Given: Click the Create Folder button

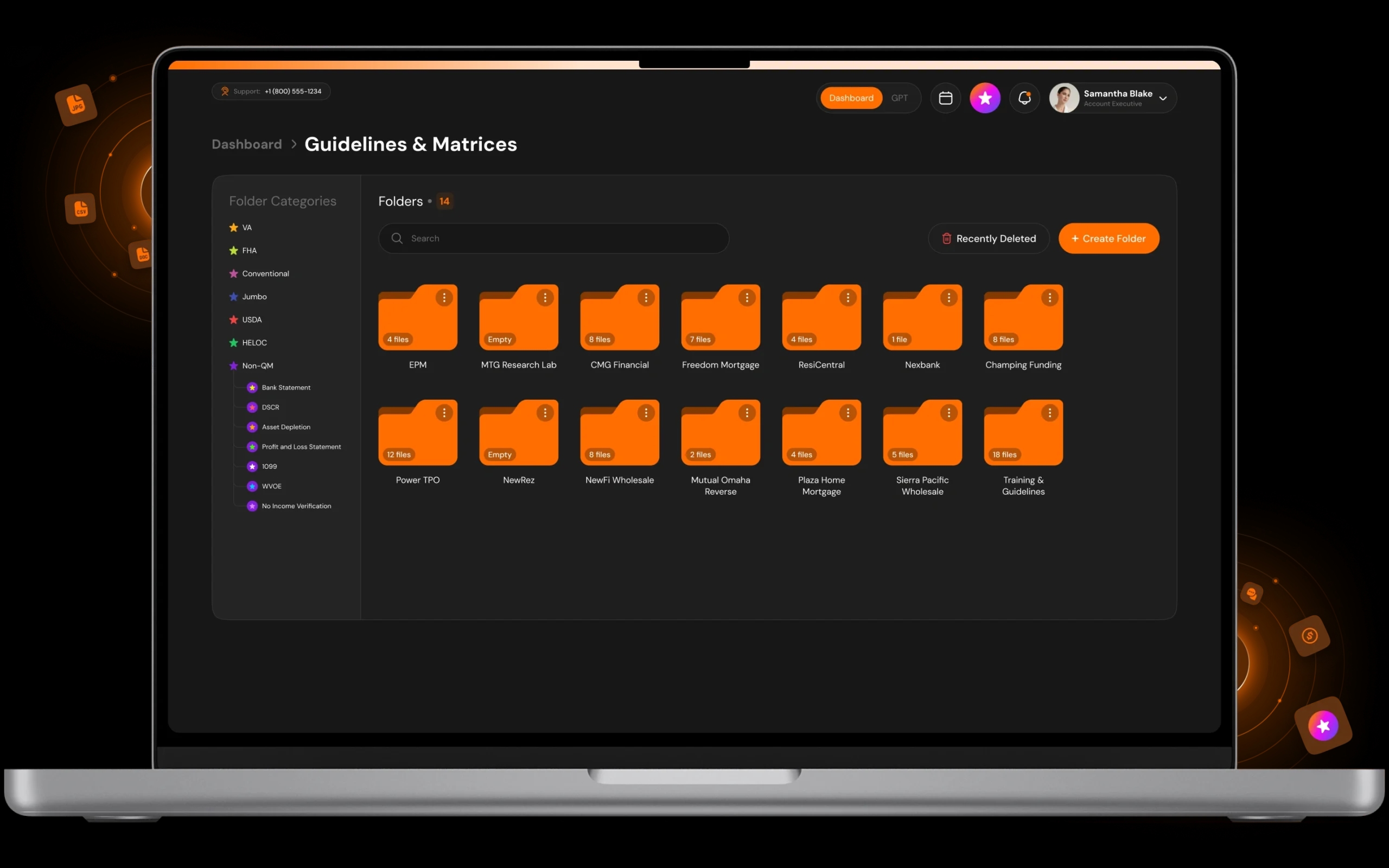Looking at the screenshot, I should coord(1108,238).
